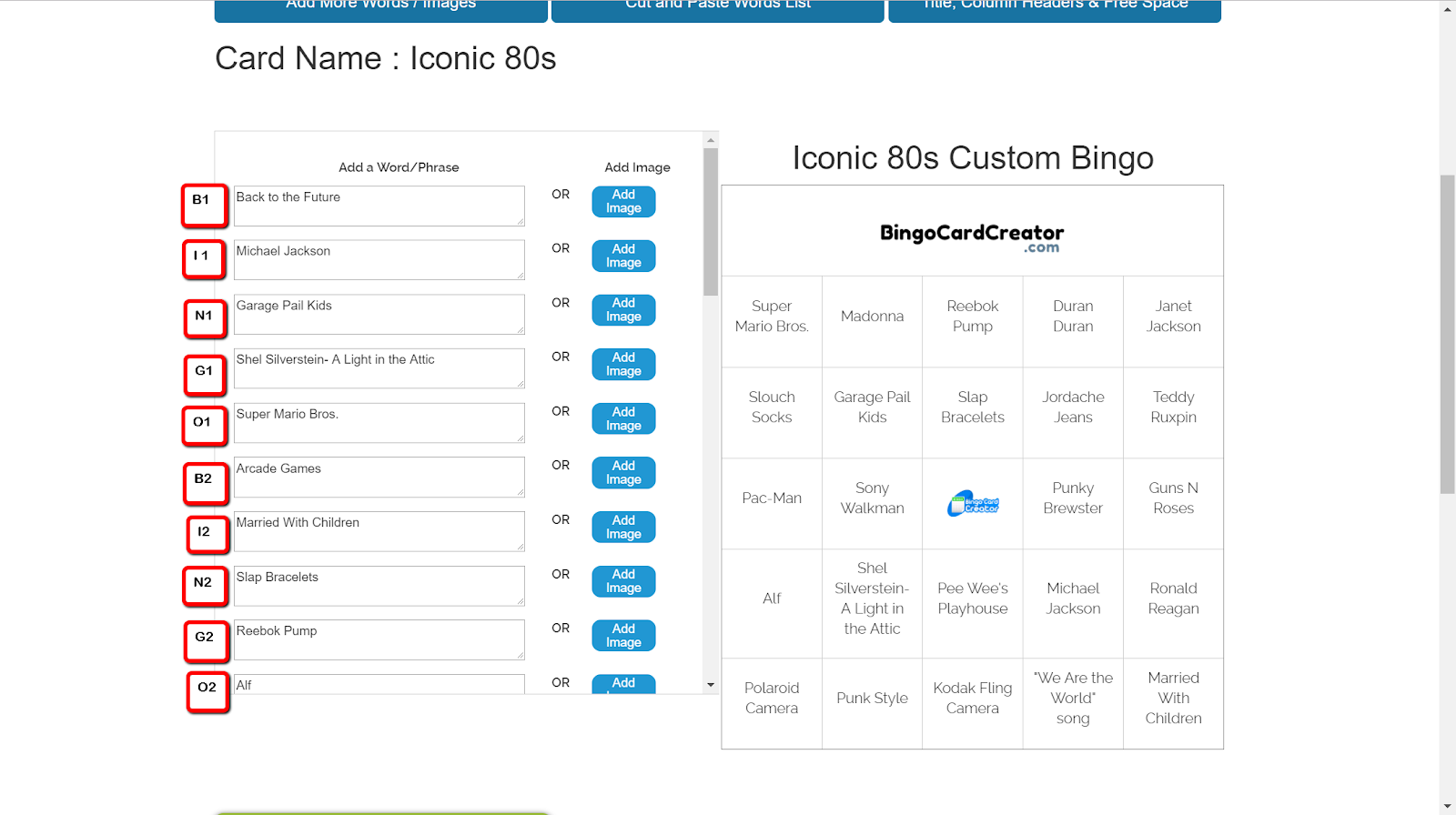Click the free space image in card center

(973, 503)
